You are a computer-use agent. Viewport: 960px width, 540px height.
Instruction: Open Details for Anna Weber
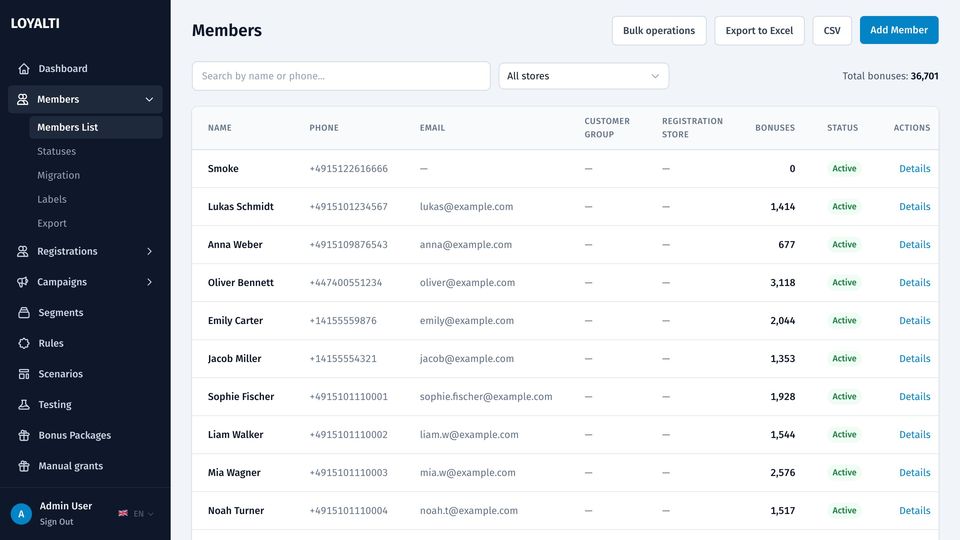tap(915, 244)
